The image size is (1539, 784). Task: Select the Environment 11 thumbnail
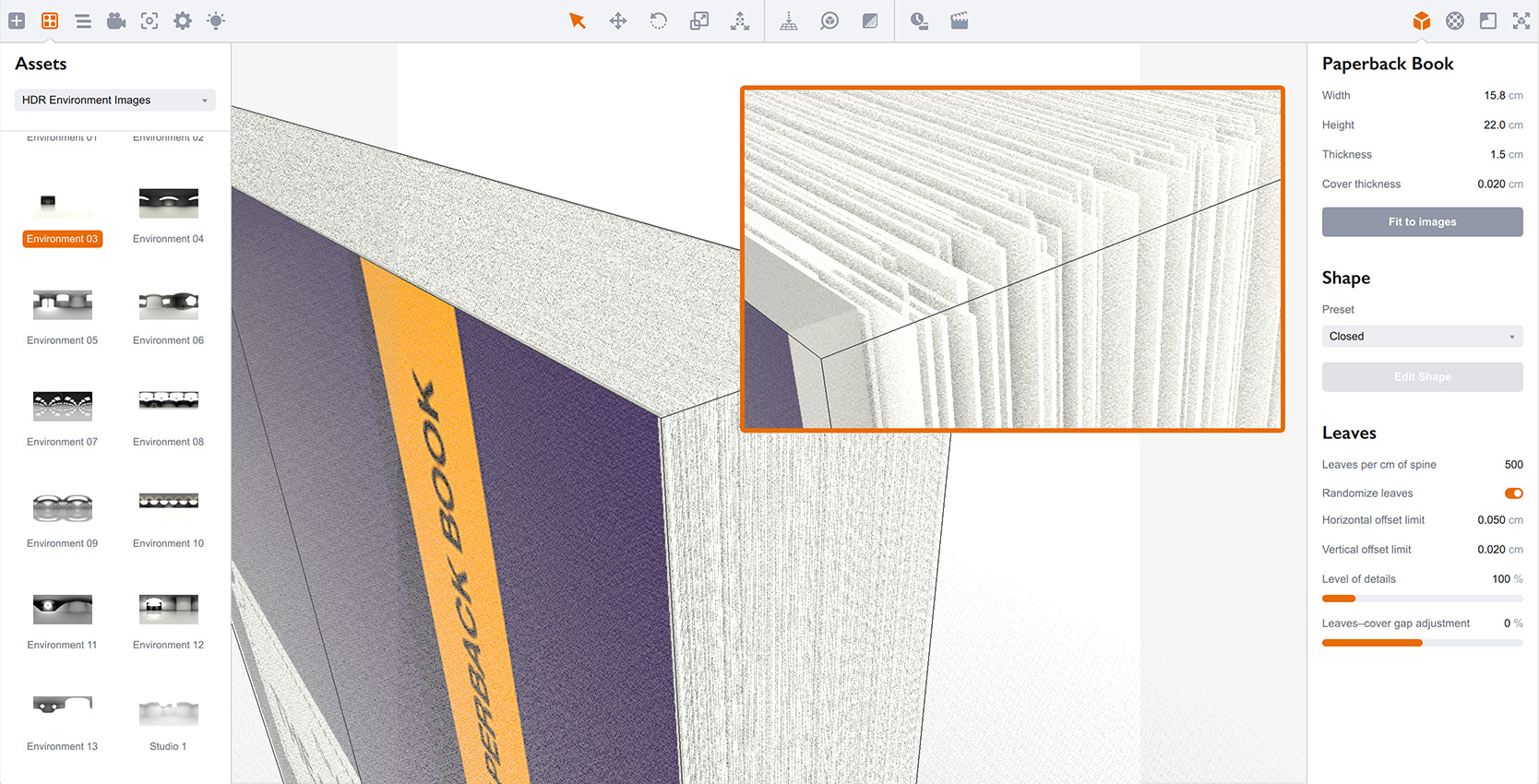(62, 609)
